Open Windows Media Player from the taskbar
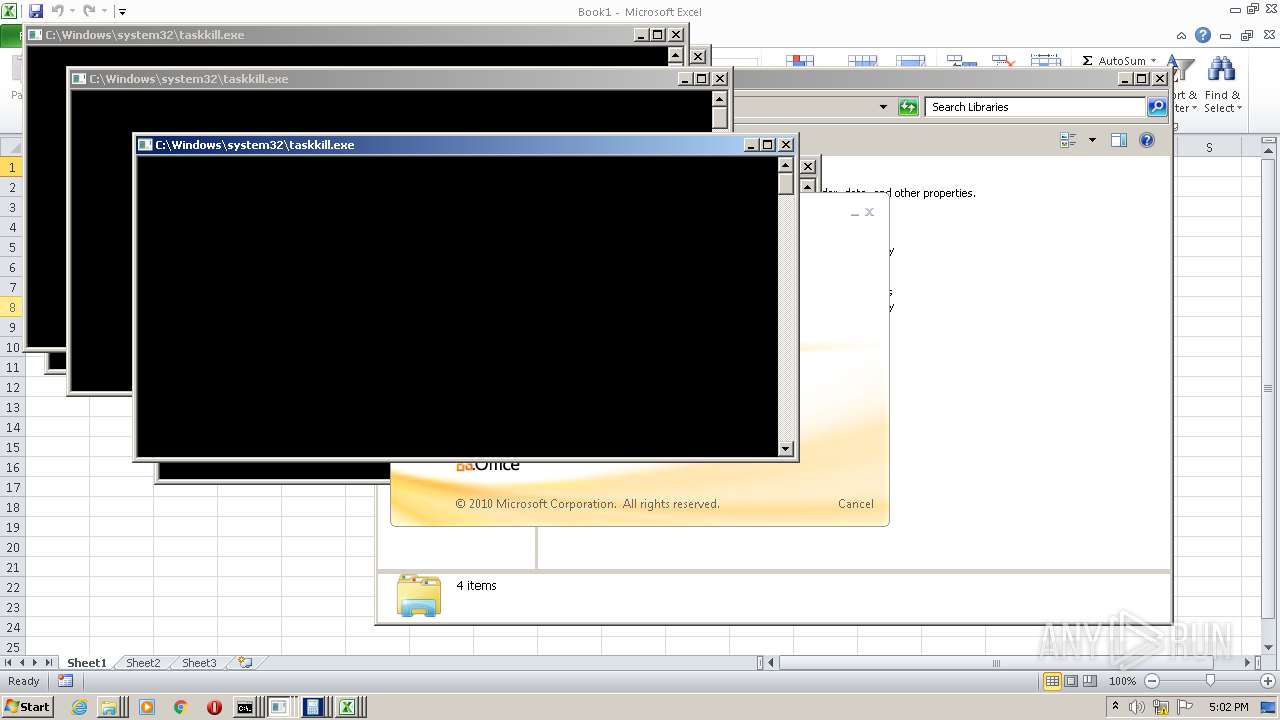 click(x=147, y=707)
